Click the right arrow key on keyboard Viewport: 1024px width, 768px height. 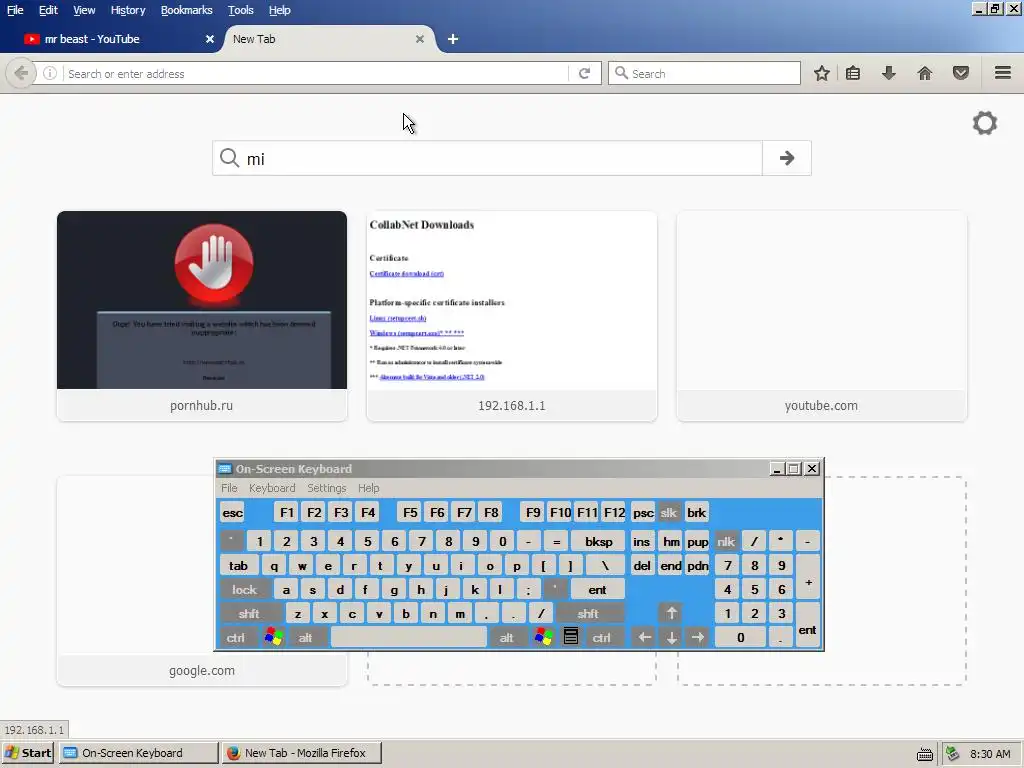click(x=698, y=637)
